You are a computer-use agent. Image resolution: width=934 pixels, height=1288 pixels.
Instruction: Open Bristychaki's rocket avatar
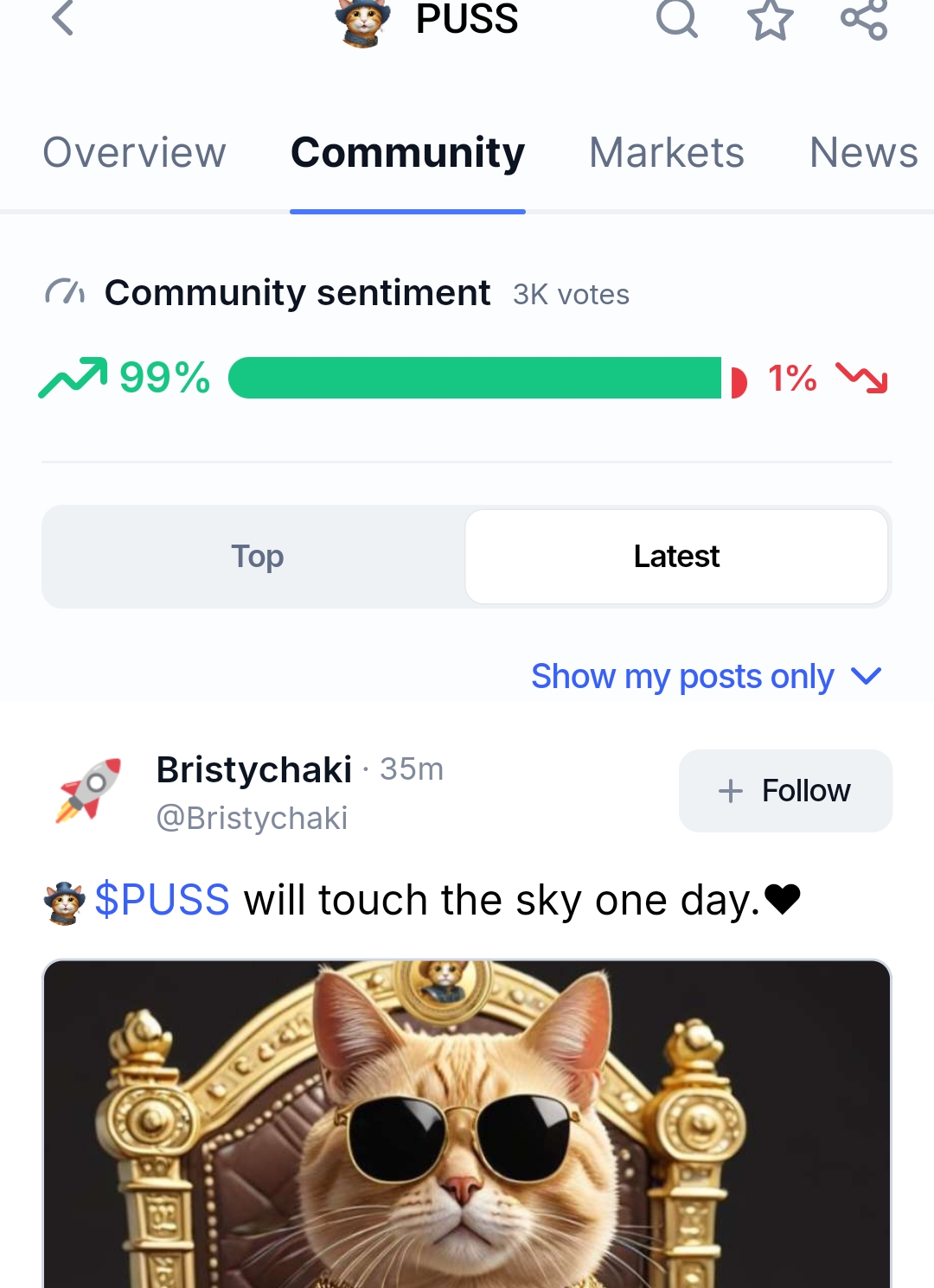tap(88, 790)
